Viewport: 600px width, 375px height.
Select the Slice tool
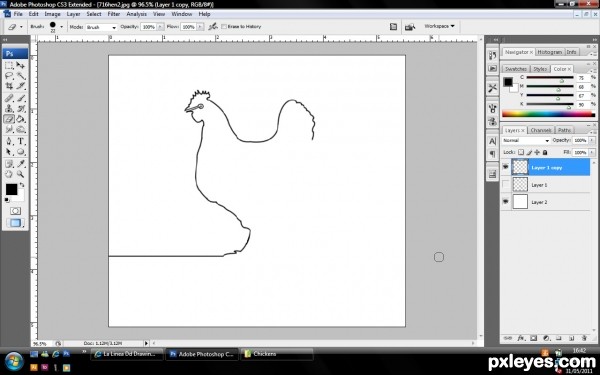[21, 86]
